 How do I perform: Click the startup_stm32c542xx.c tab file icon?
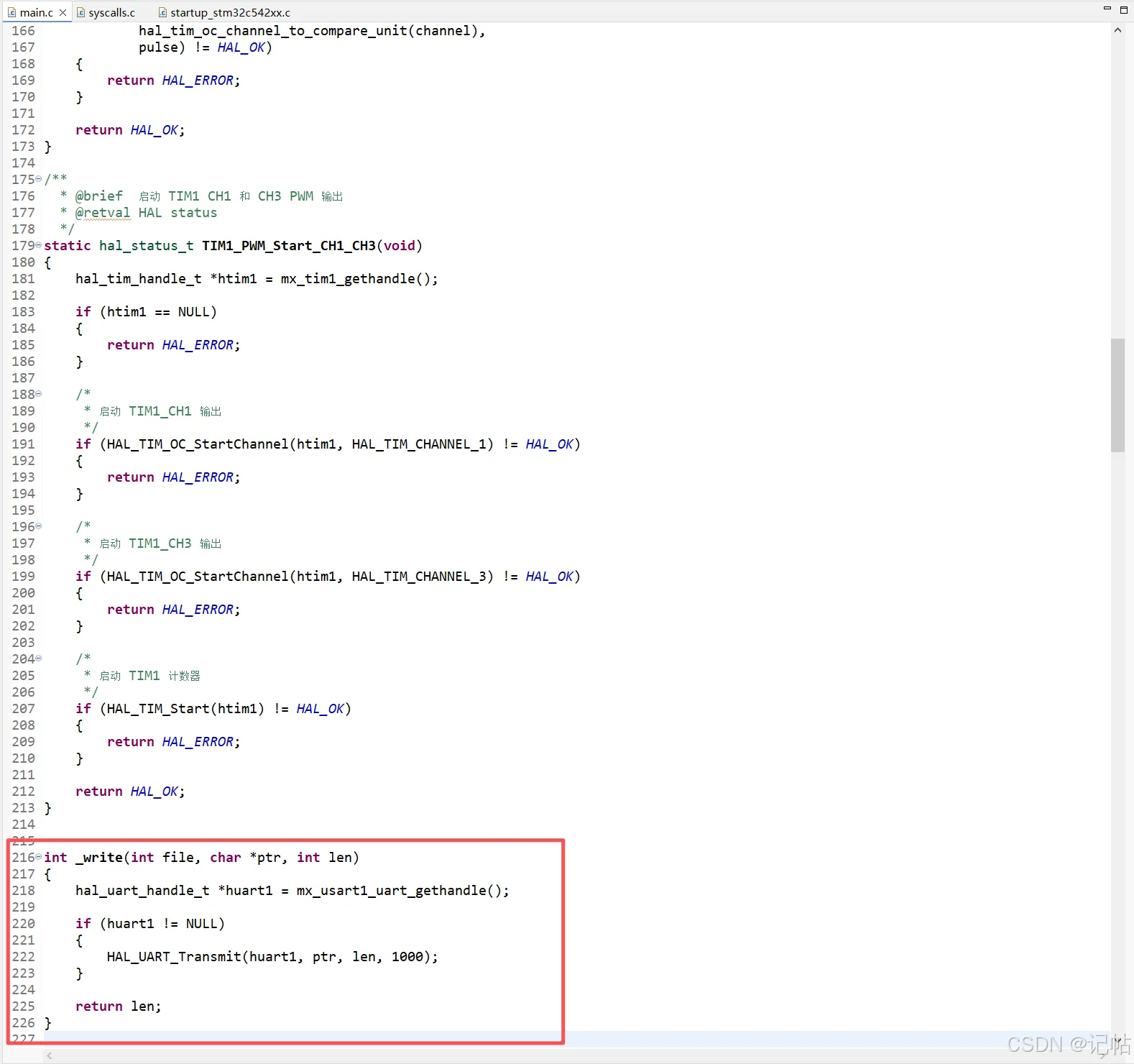click(163, 12)
